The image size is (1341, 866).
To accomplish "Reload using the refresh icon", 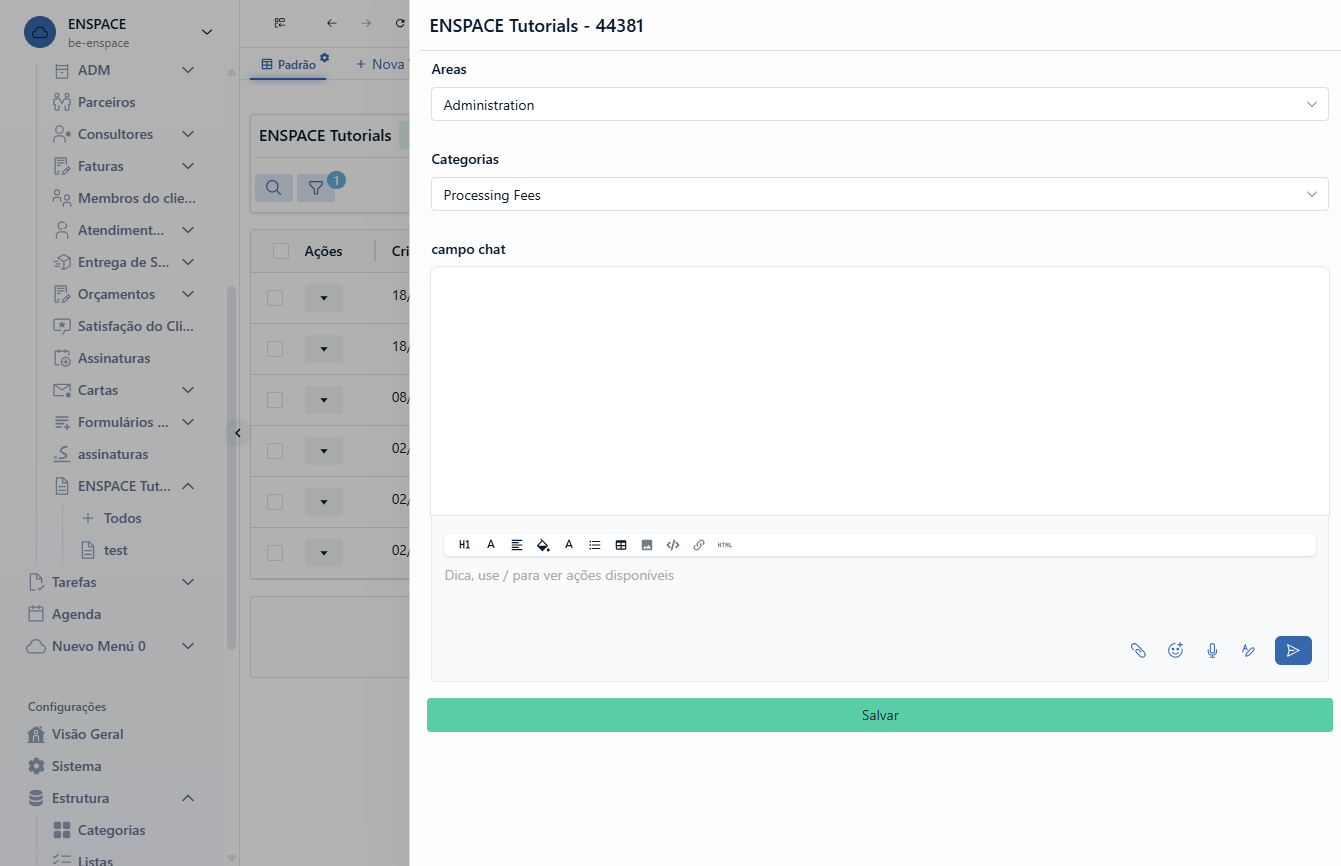I will click(x=400, y=23).
